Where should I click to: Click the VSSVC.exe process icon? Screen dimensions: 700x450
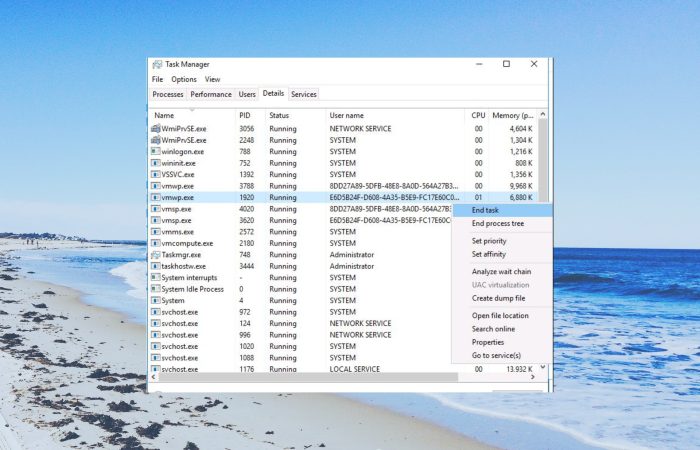[x=155, y=175]
